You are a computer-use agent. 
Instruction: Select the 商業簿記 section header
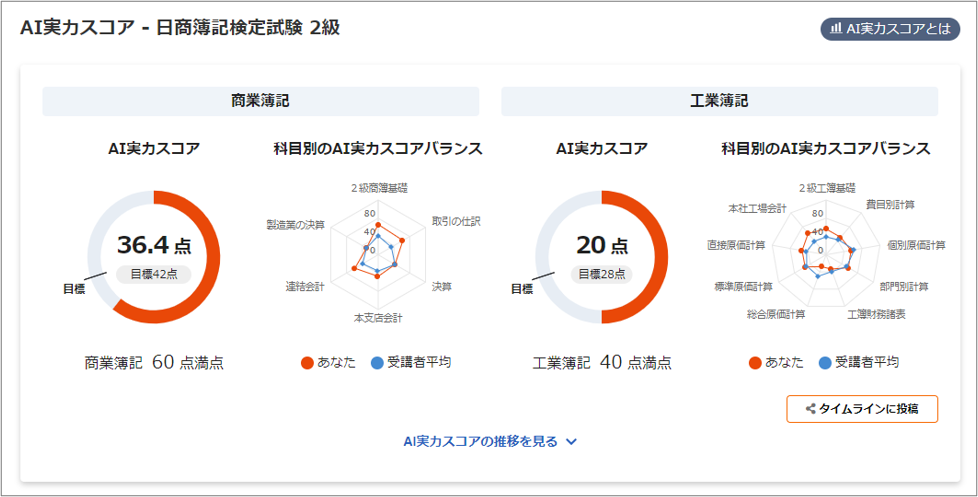coord(261,101)
